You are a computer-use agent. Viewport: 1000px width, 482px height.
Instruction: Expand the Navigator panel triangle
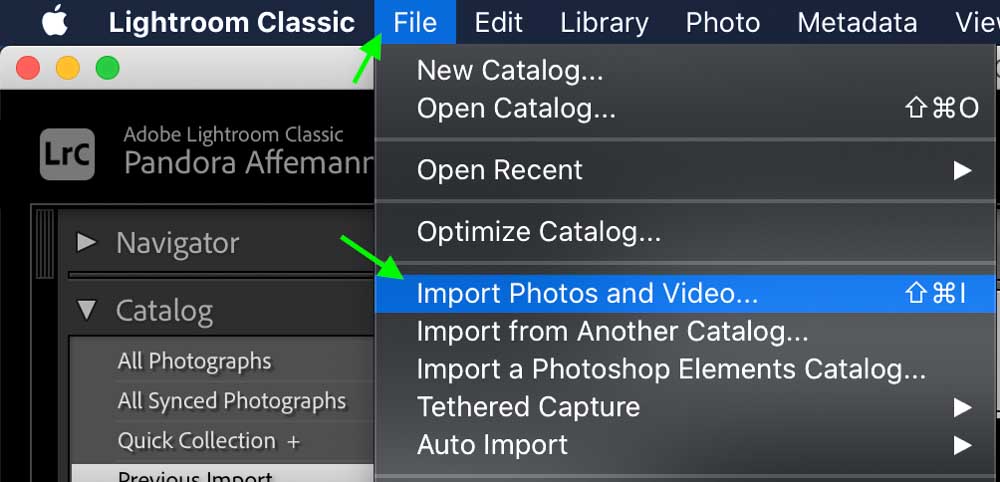coord(86,242)
